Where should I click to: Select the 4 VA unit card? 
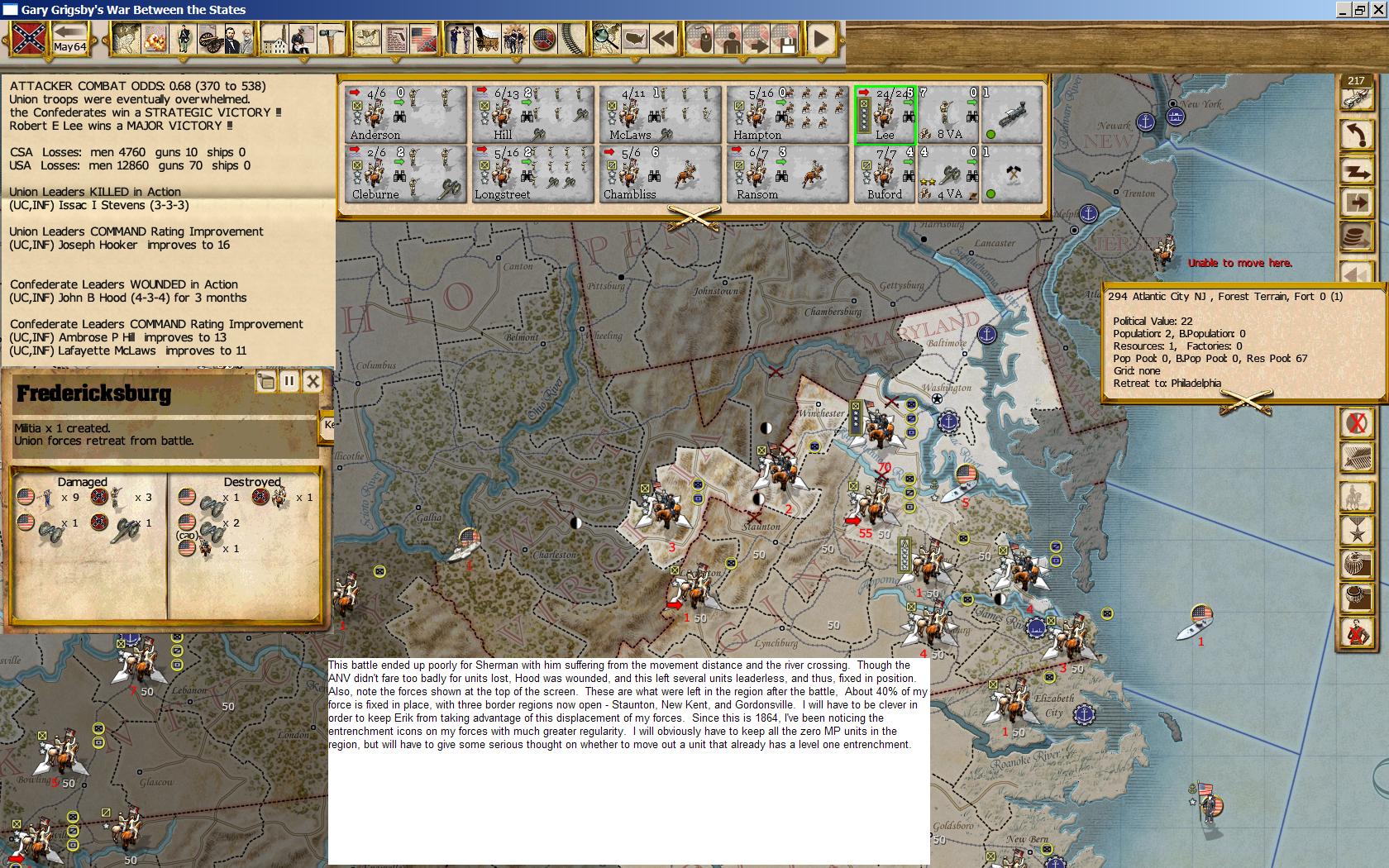948,173
